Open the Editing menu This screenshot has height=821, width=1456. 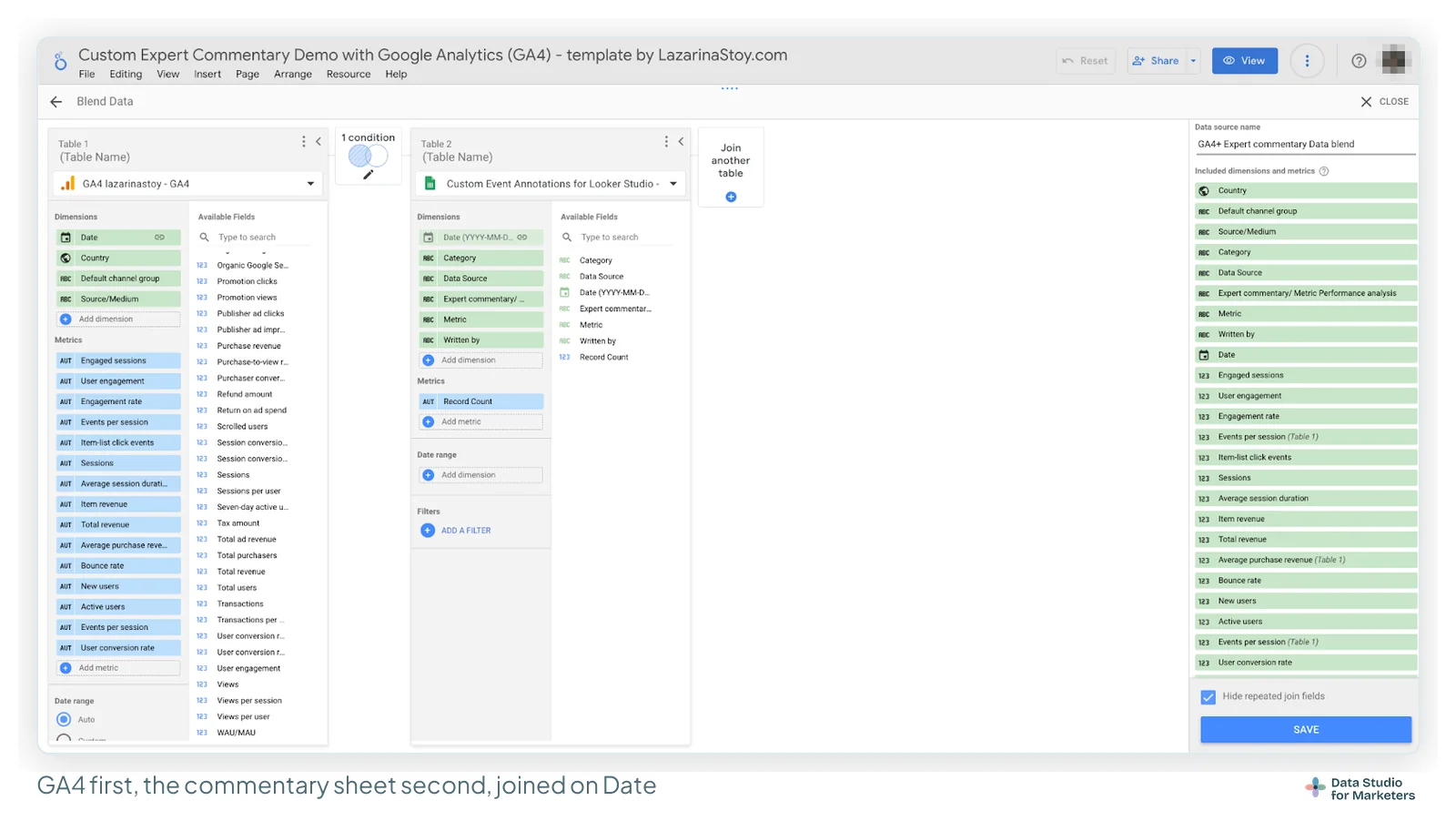pyautogui.click(x=126, y=75)
